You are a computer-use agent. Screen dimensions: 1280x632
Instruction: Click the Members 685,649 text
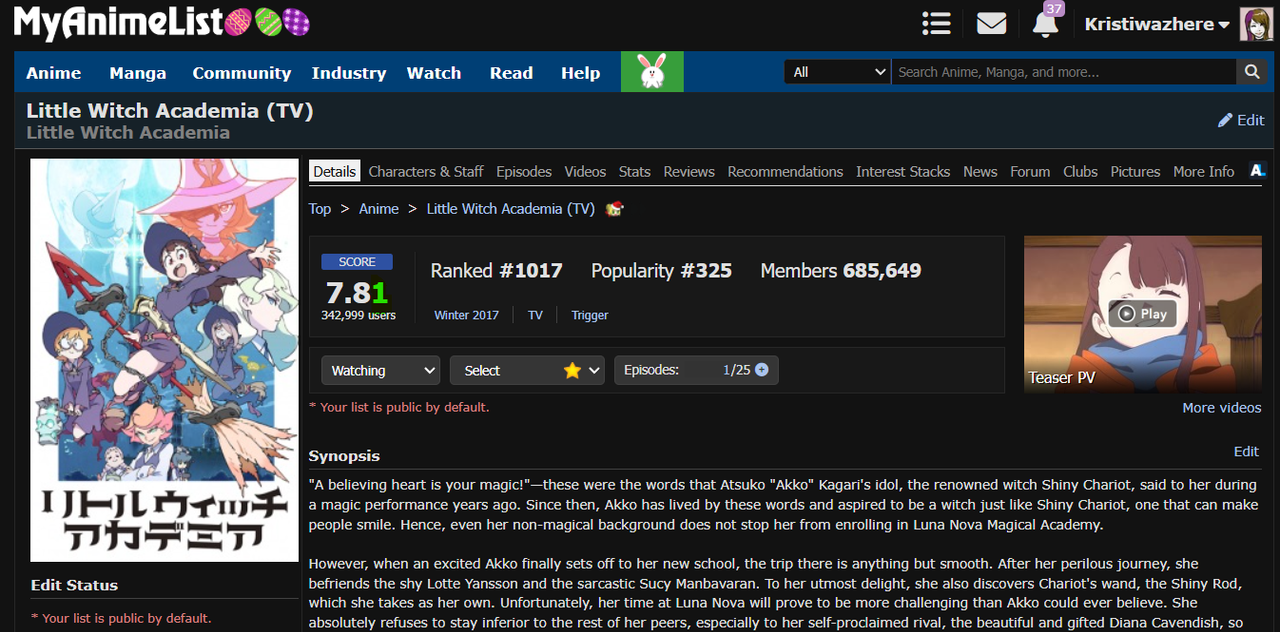(x=841, y=270)
